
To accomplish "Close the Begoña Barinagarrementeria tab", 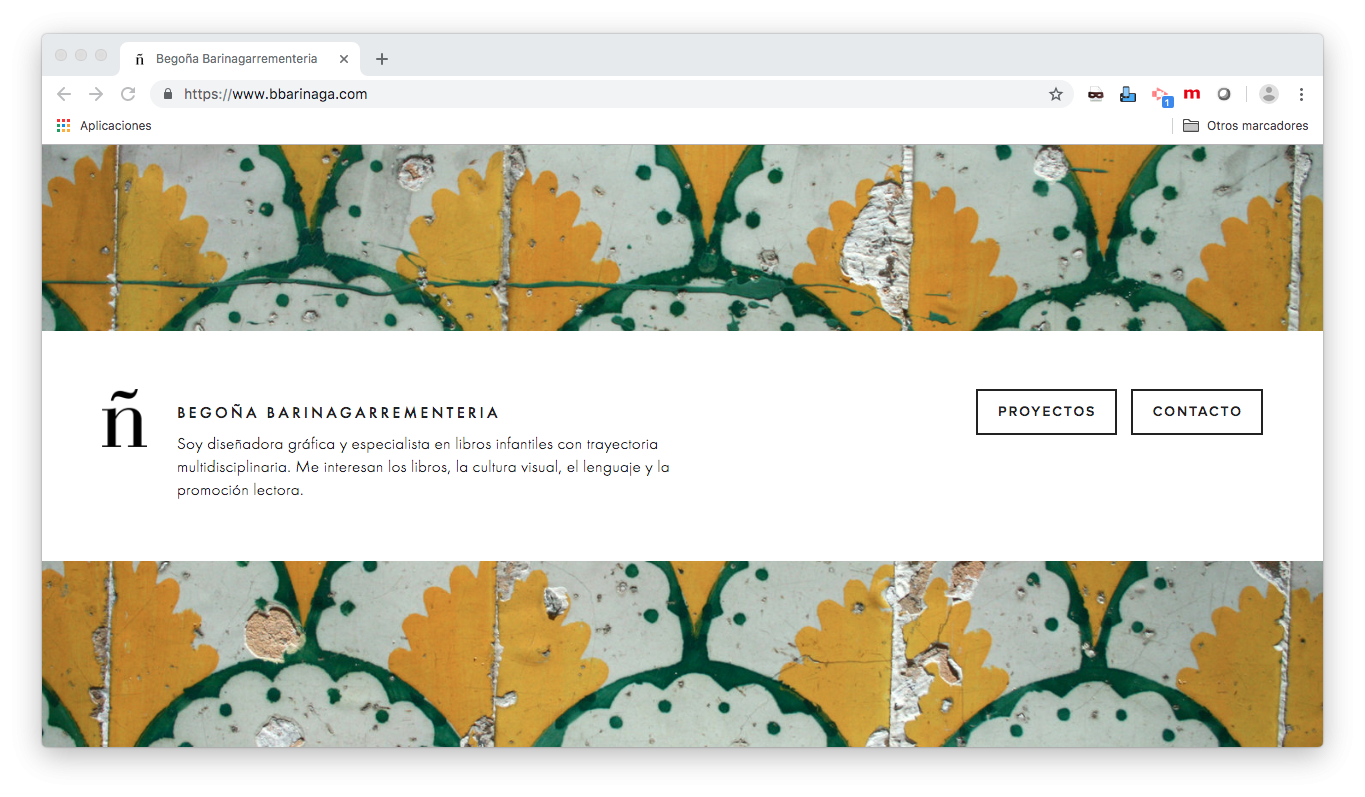I will tap(344, 59).
